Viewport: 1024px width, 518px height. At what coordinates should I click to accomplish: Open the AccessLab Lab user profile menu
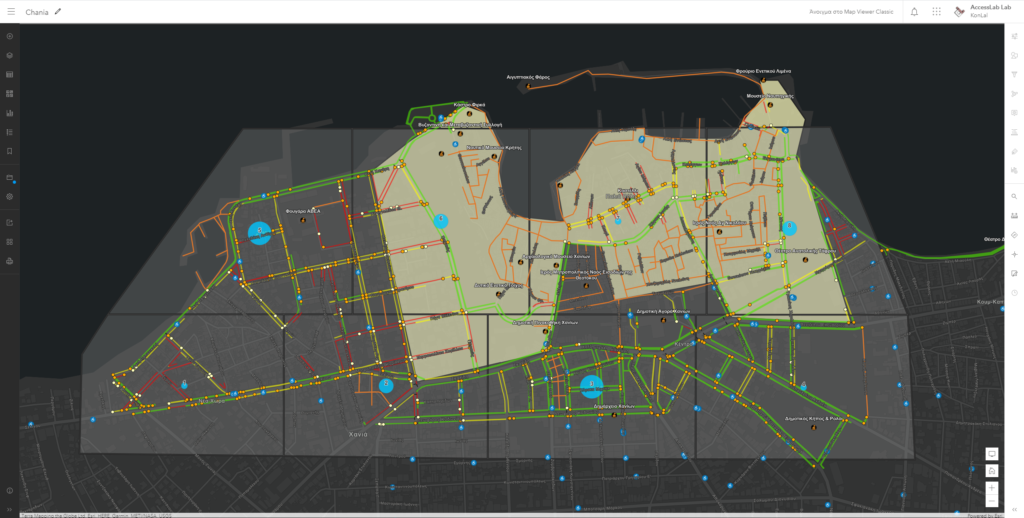pos(977,12)
